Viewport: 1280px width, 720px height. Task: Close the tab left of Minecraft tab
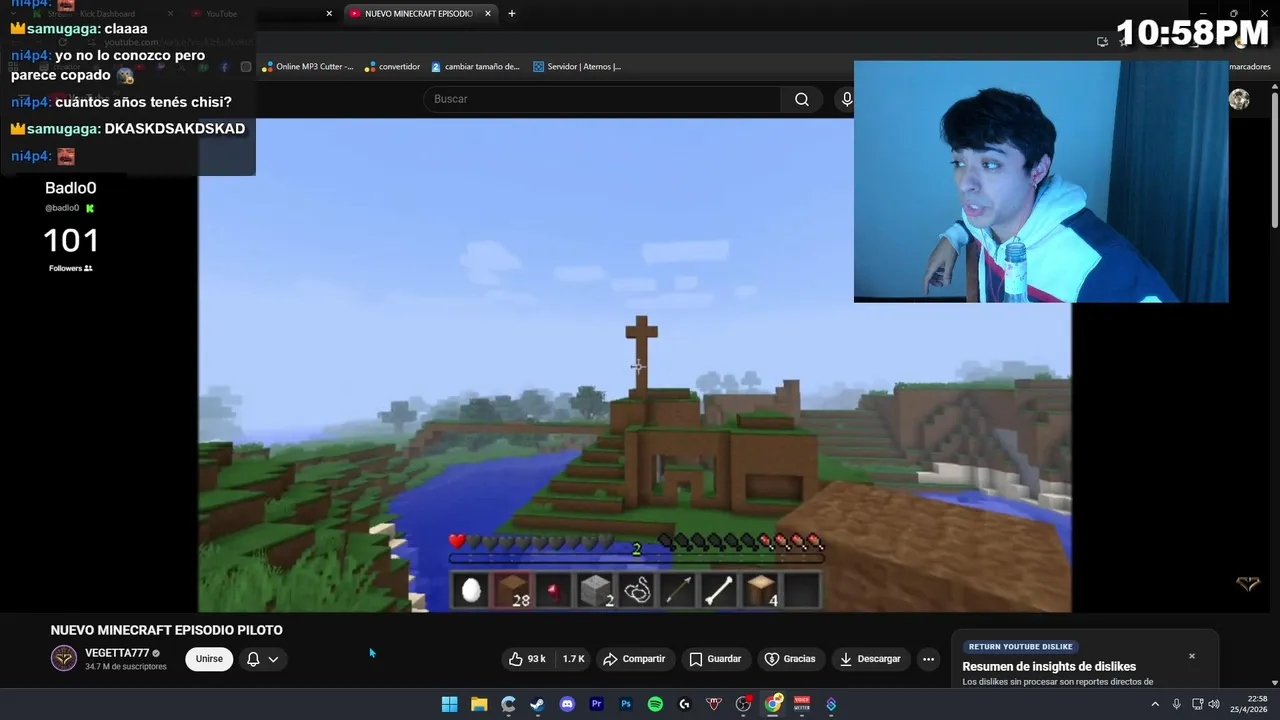pos(329,14)
